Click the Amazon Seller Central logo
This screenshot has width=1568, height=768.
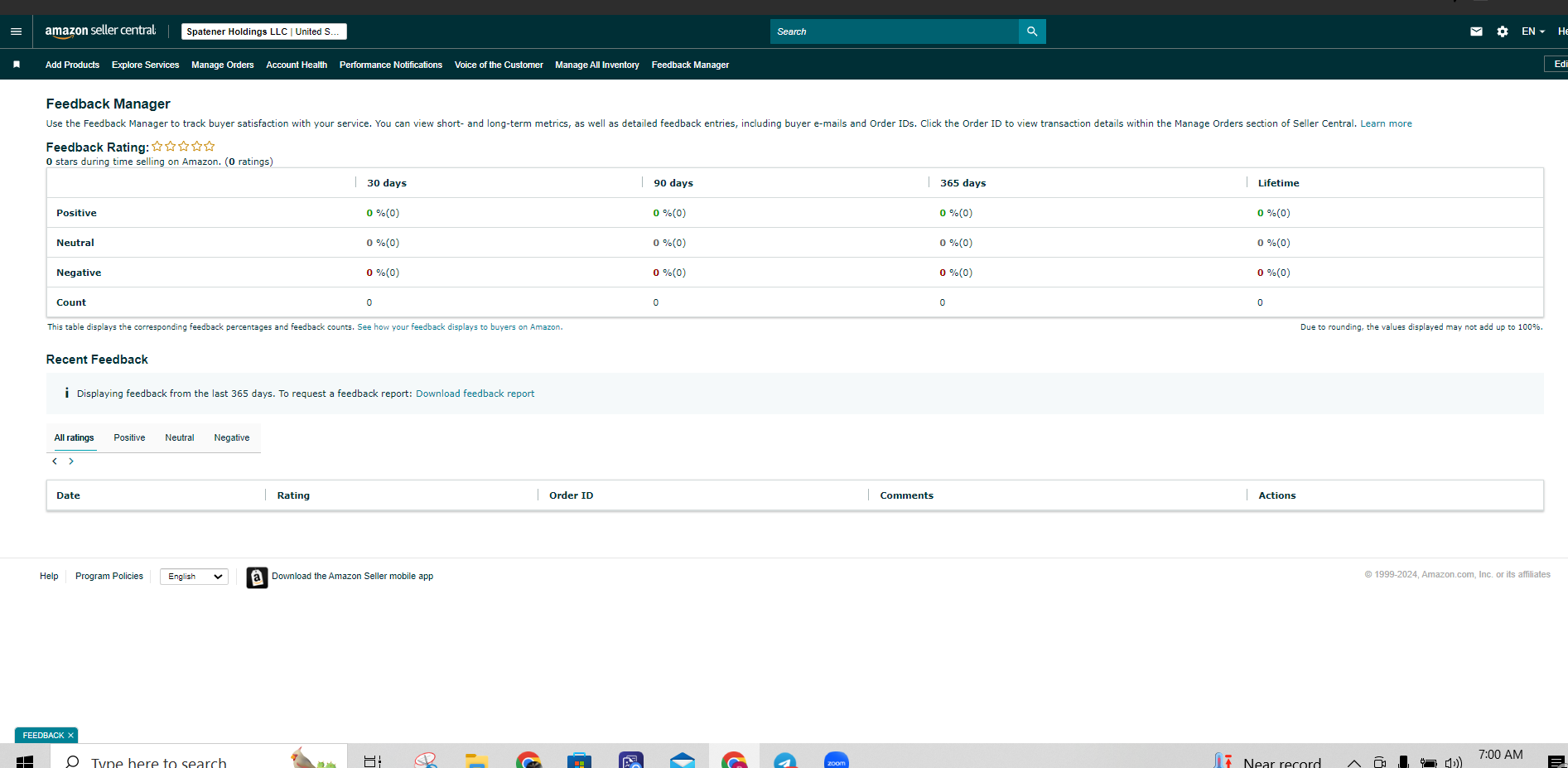100,31
